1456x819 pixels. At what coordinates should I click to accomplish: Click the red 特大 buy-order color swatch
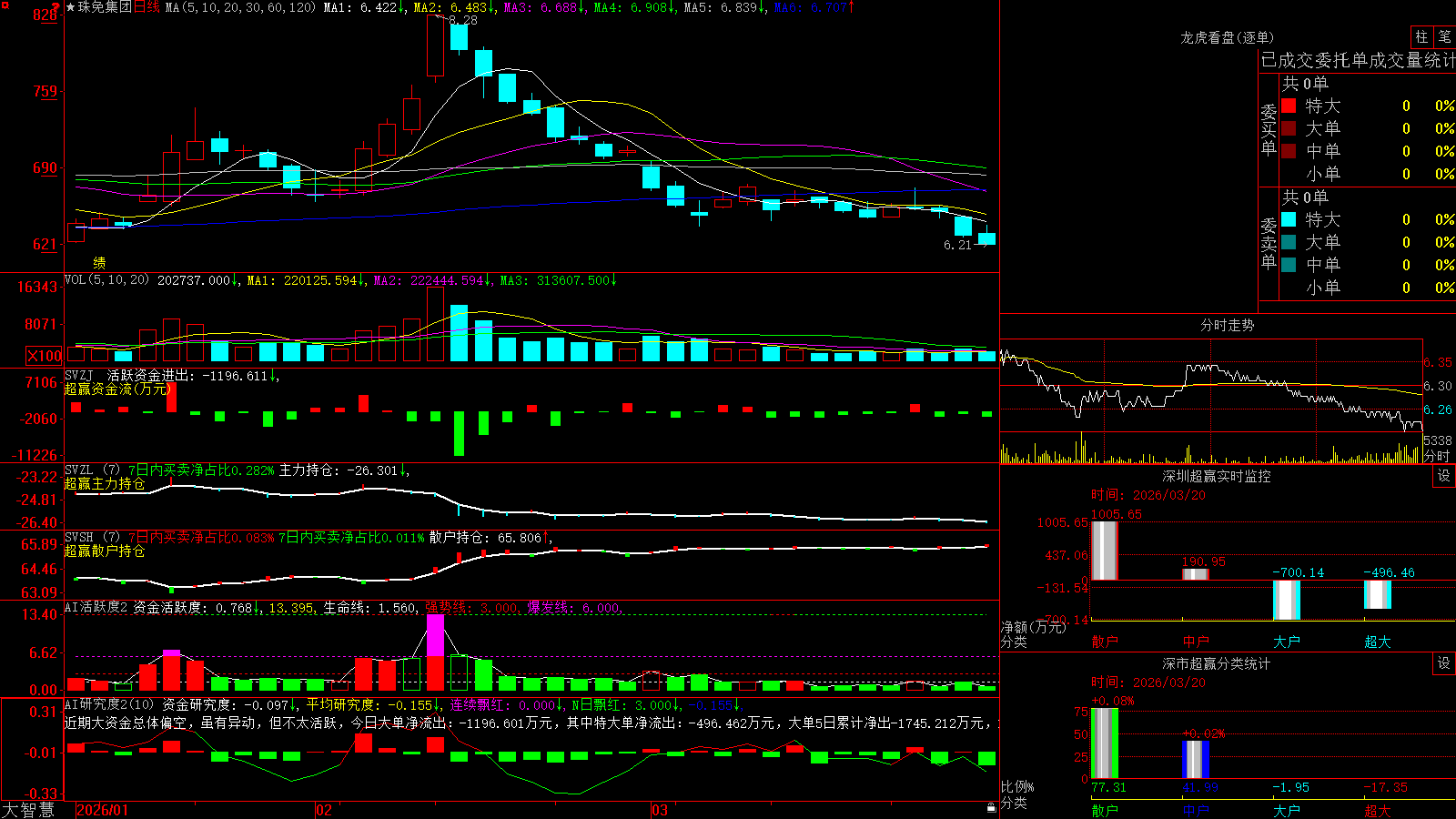pos(1289,106)
